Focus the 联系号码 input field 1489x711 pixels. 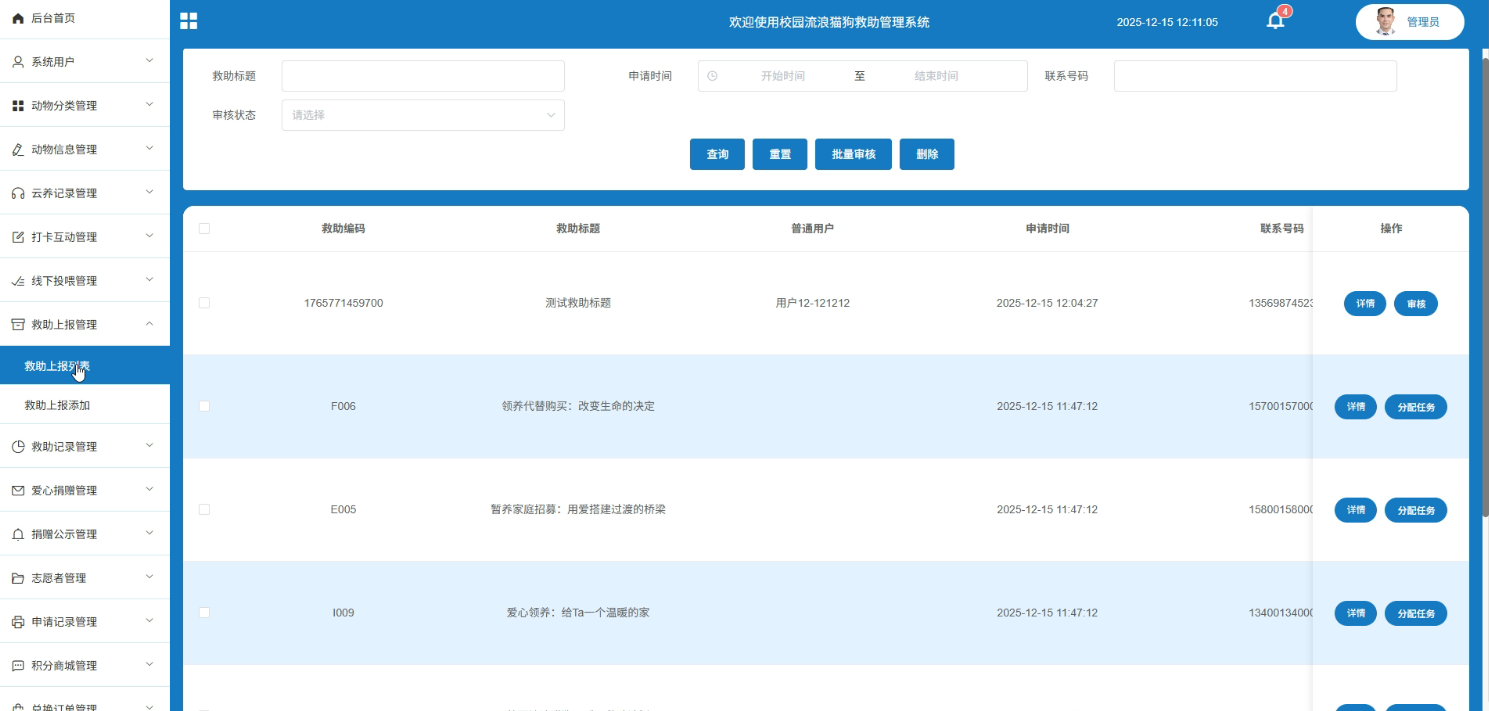pyautogui.click(x=1255, y=76)
